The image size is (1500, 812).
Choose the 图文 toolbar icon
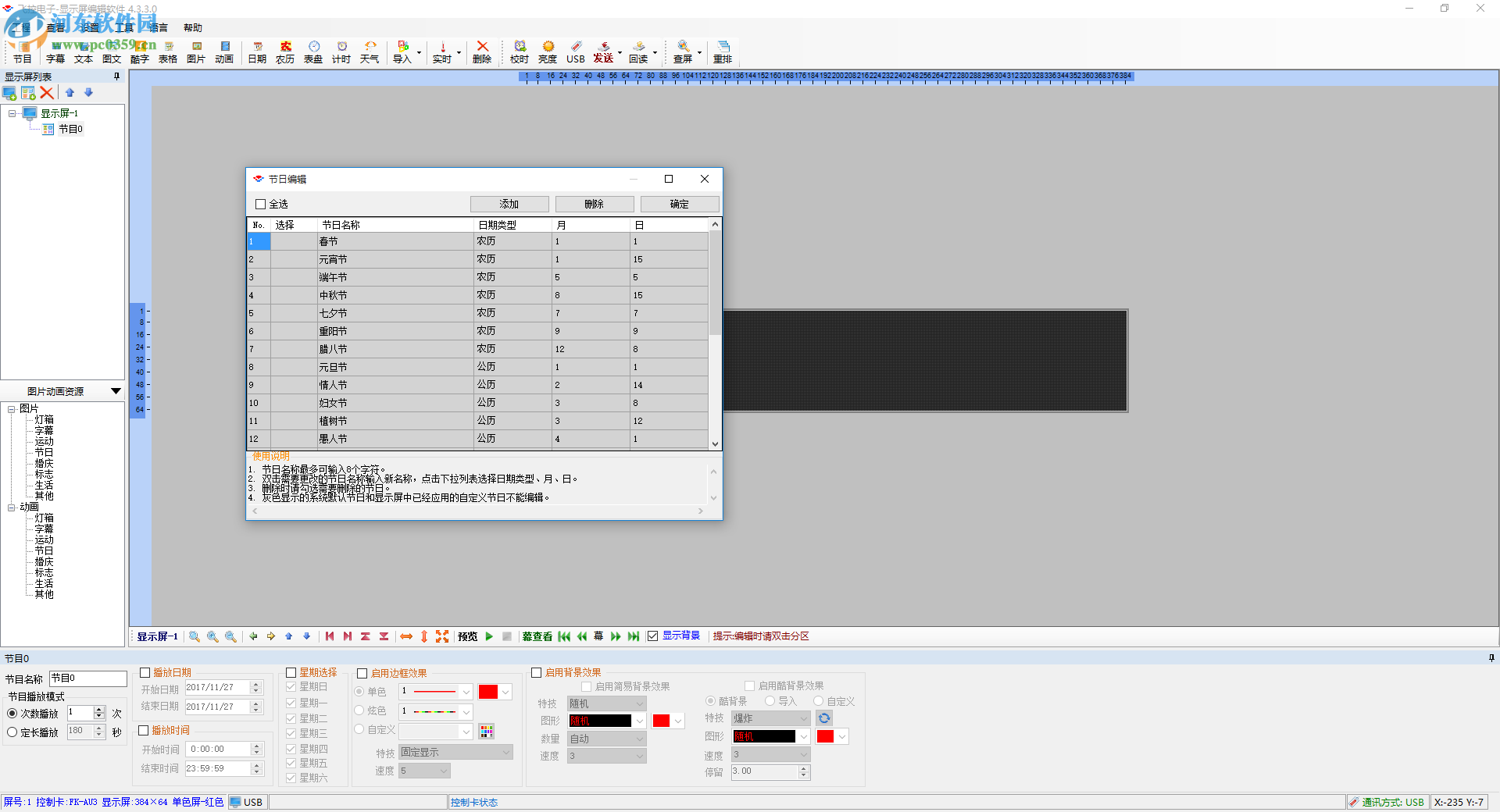[x=112, y=52]
